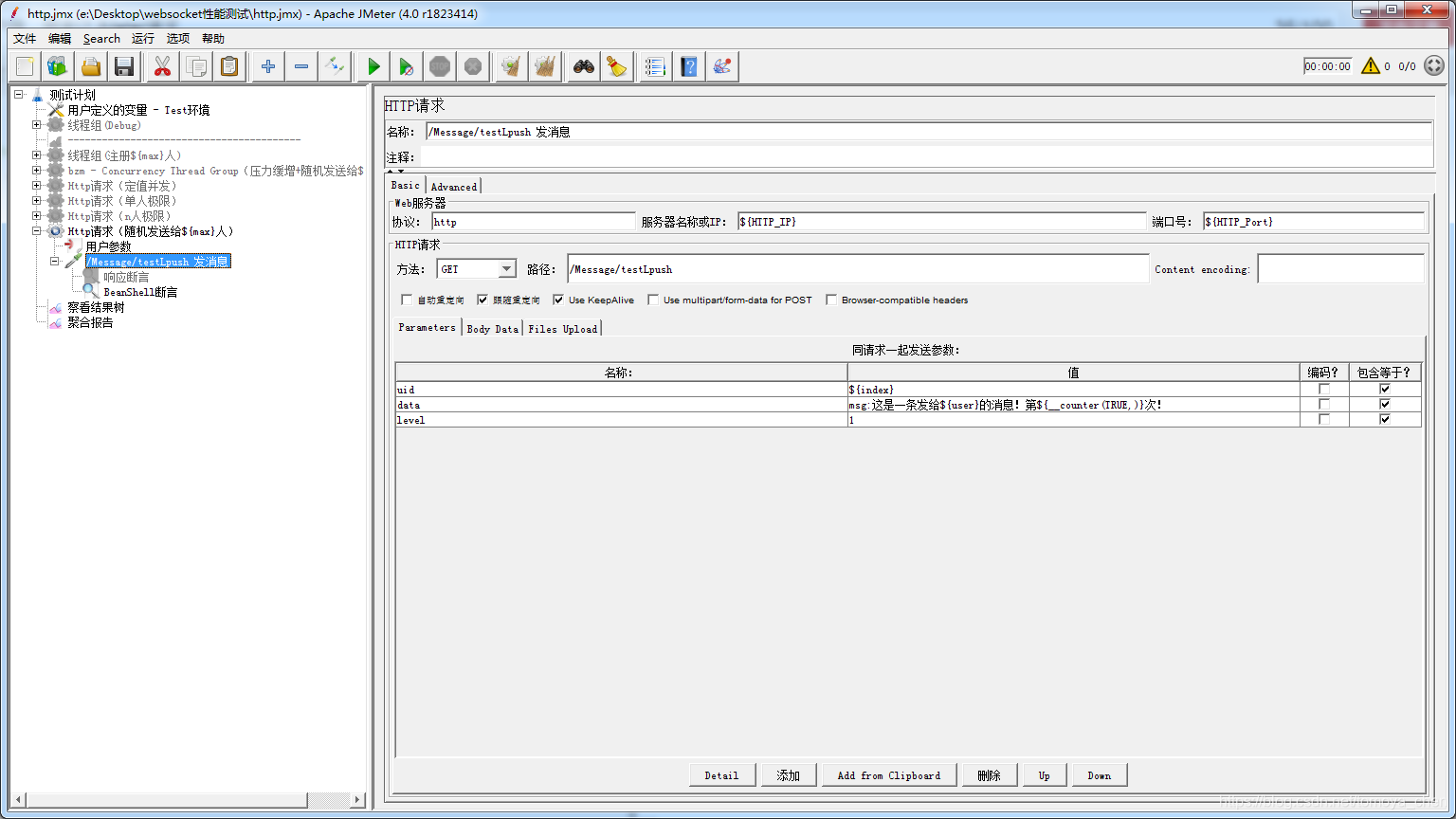
Task: Click the blue plus Expand All icon
Action: click(x=268, y=66)
